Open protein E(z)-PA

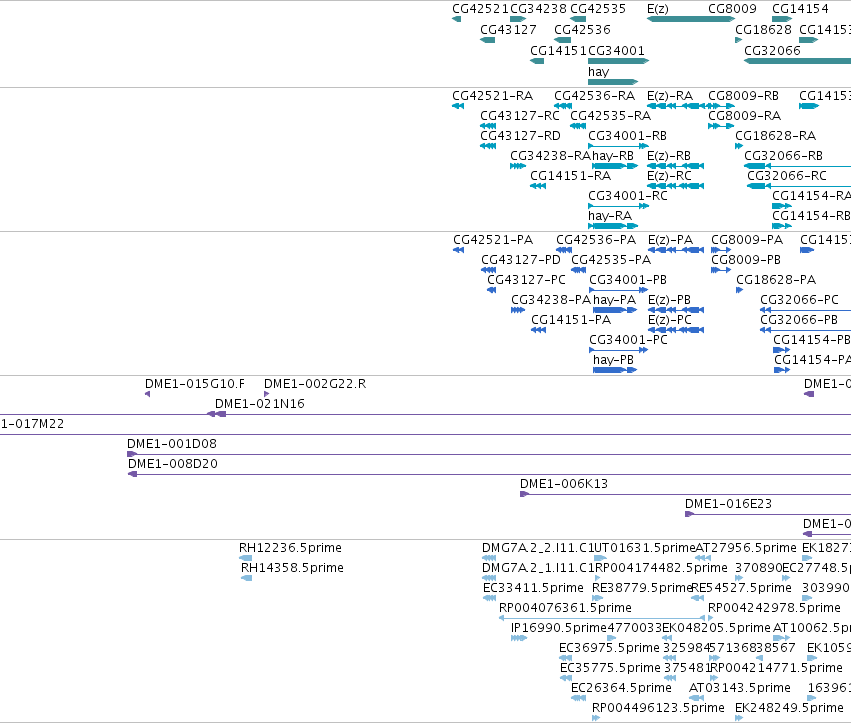coord(671,240)
